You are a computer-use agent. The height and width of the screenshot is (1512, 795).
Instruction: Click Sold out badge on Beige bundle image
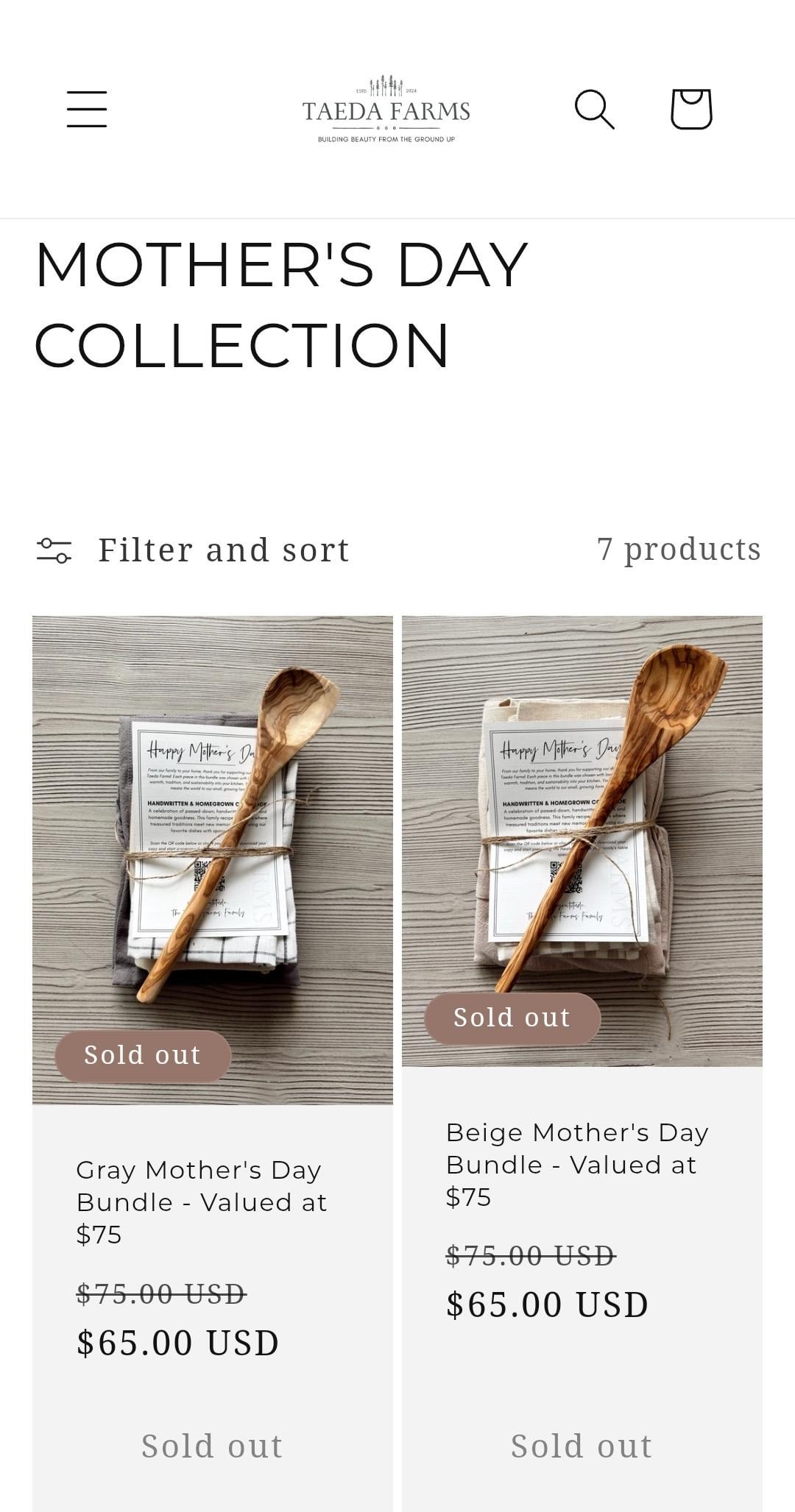click(x=512, y=1018)
